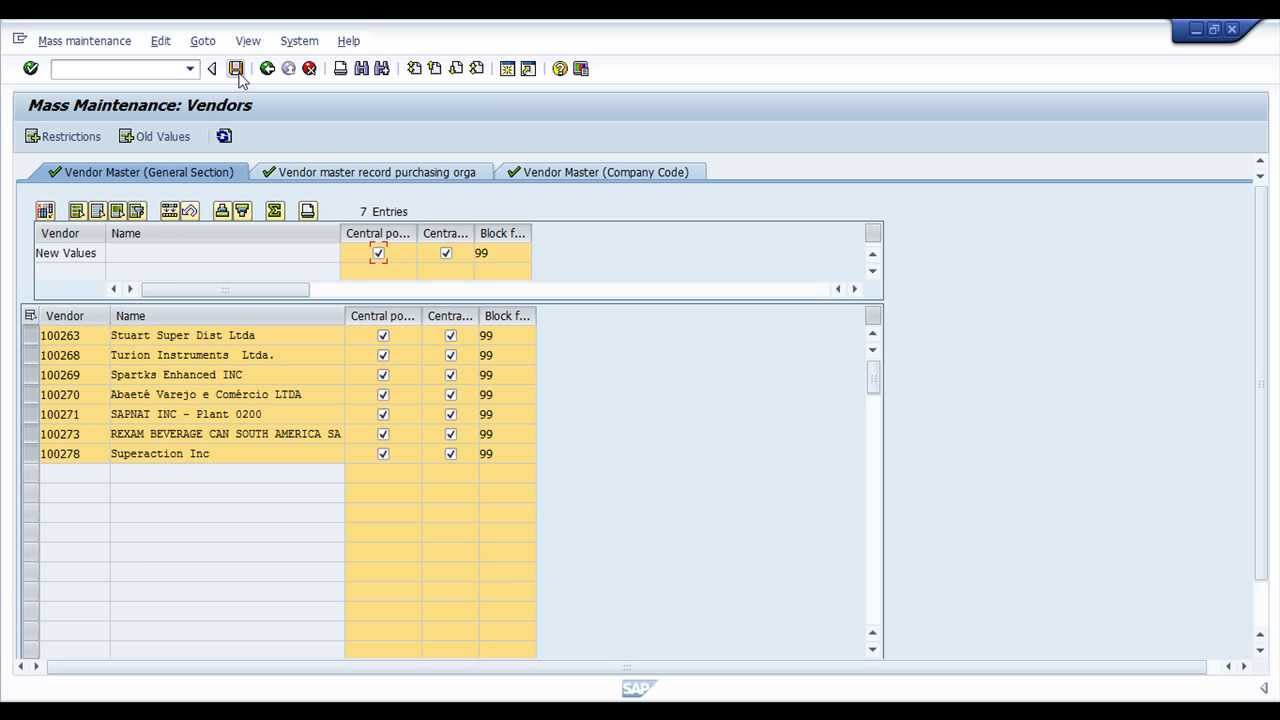This screenshot has height=720, width=1280.
Task: Toggle second checkbox in New Values row
Action: point(446,253)
